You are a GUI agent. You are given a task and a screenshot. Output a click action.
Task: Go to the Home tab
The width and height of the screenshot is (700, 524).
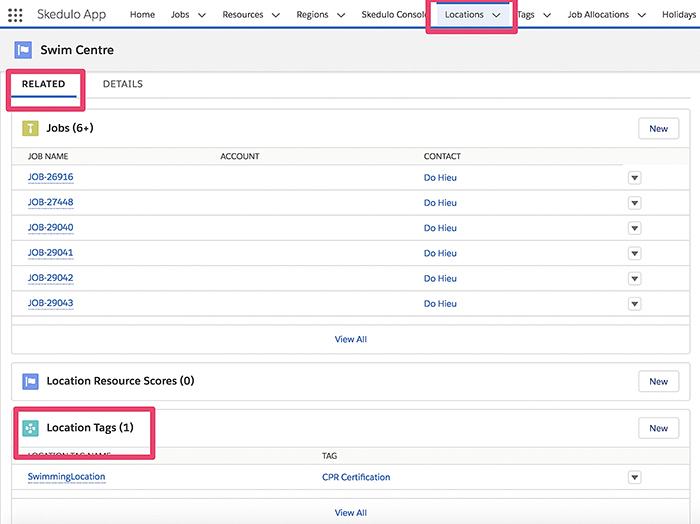(142, 15)
